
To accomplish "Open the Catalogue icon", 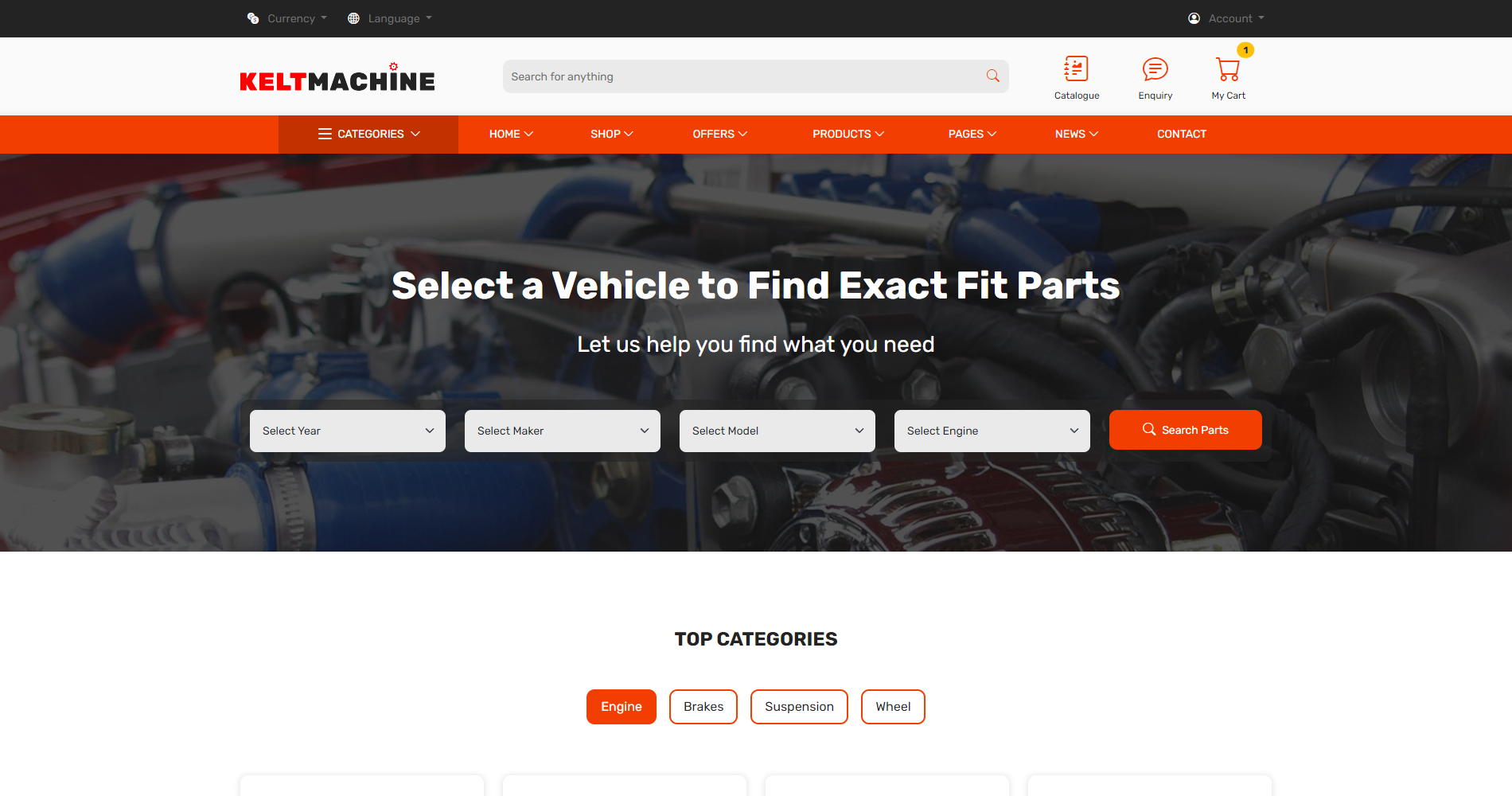I will click(x=1076, y=68).
